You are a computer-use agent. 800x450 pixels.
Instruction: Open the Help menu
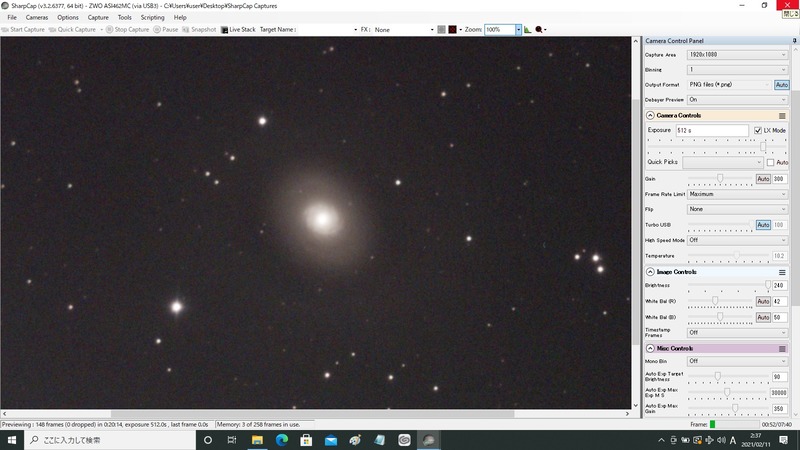[x=180, y=17]
